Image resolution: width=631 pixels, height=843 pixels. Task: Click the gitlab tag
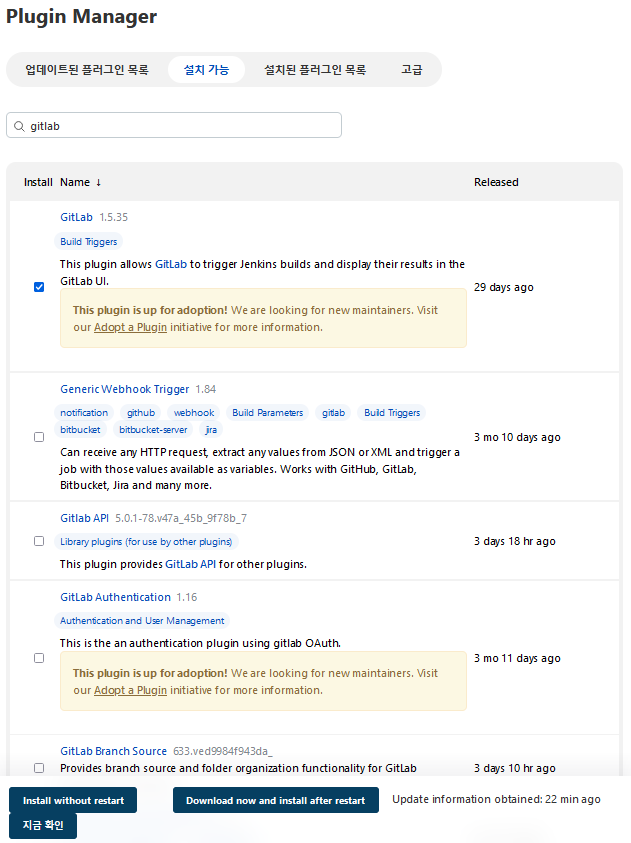(333, 412)
